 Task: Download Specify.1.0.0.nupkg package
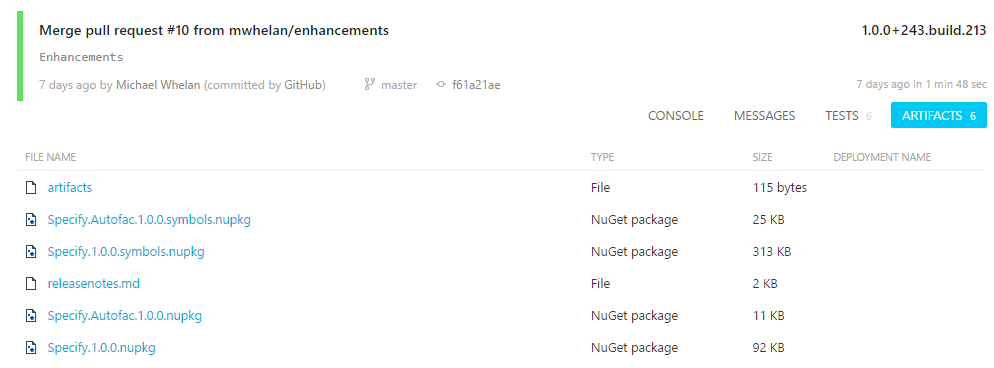point(101,347)
